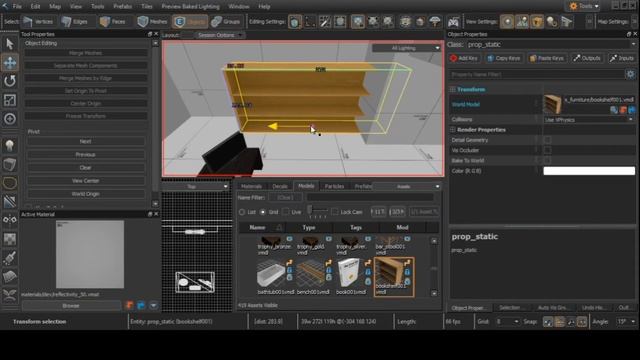
Task: Select the List view radio button
Action: [x=242, y=212]
